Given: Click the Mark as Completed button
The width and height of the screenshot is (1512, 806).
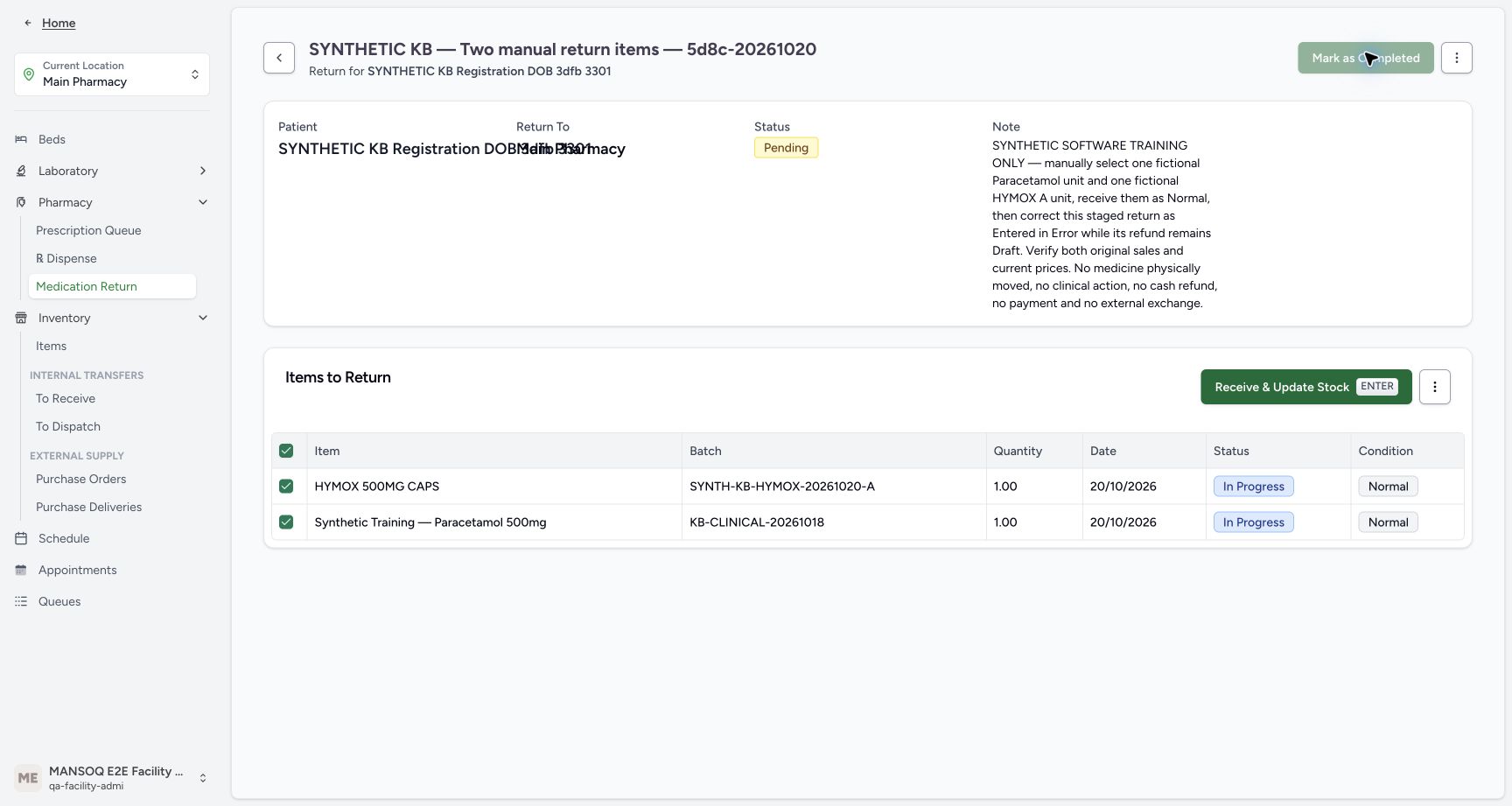Looking at the screenshot, I should [1366, 58].
